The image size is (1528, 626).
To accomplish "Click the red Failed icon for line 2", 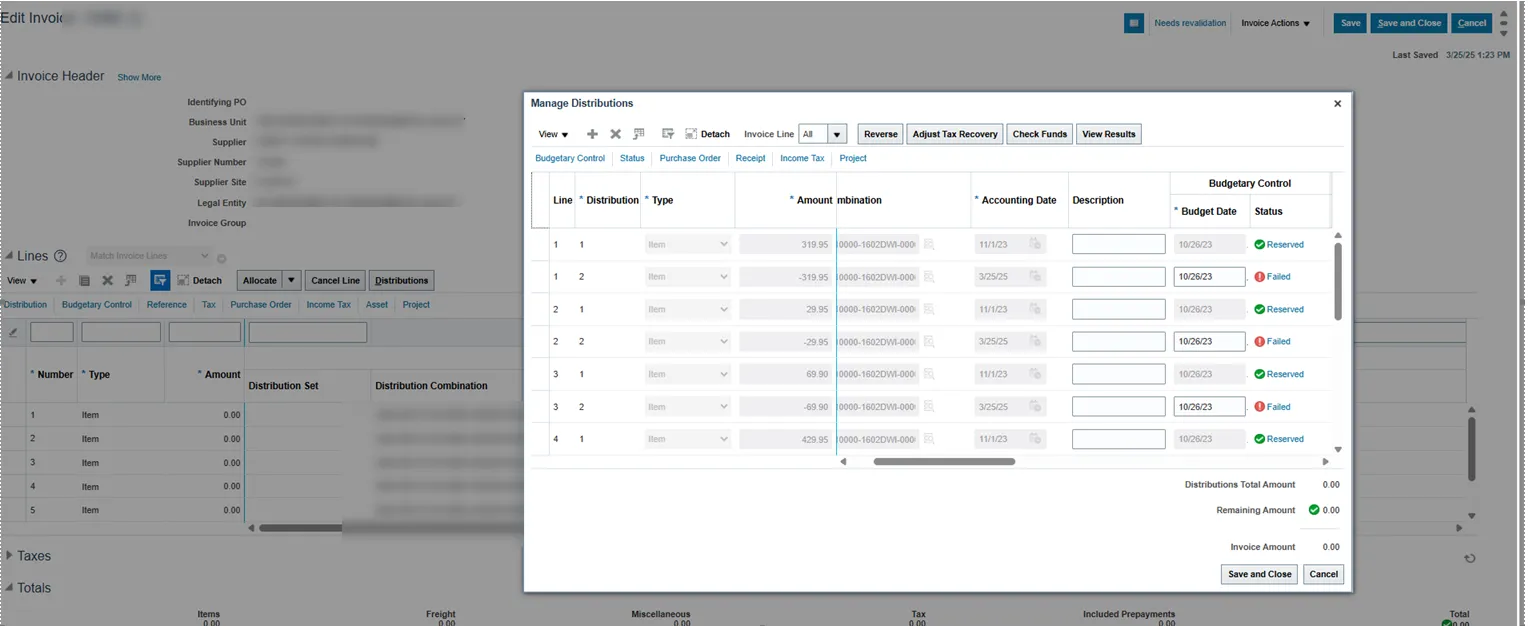I will point(1260,342).
